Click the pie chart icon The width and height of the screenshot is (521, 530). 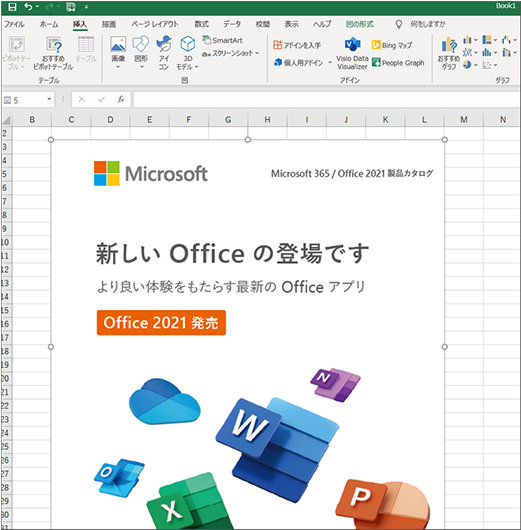point(467,65)
